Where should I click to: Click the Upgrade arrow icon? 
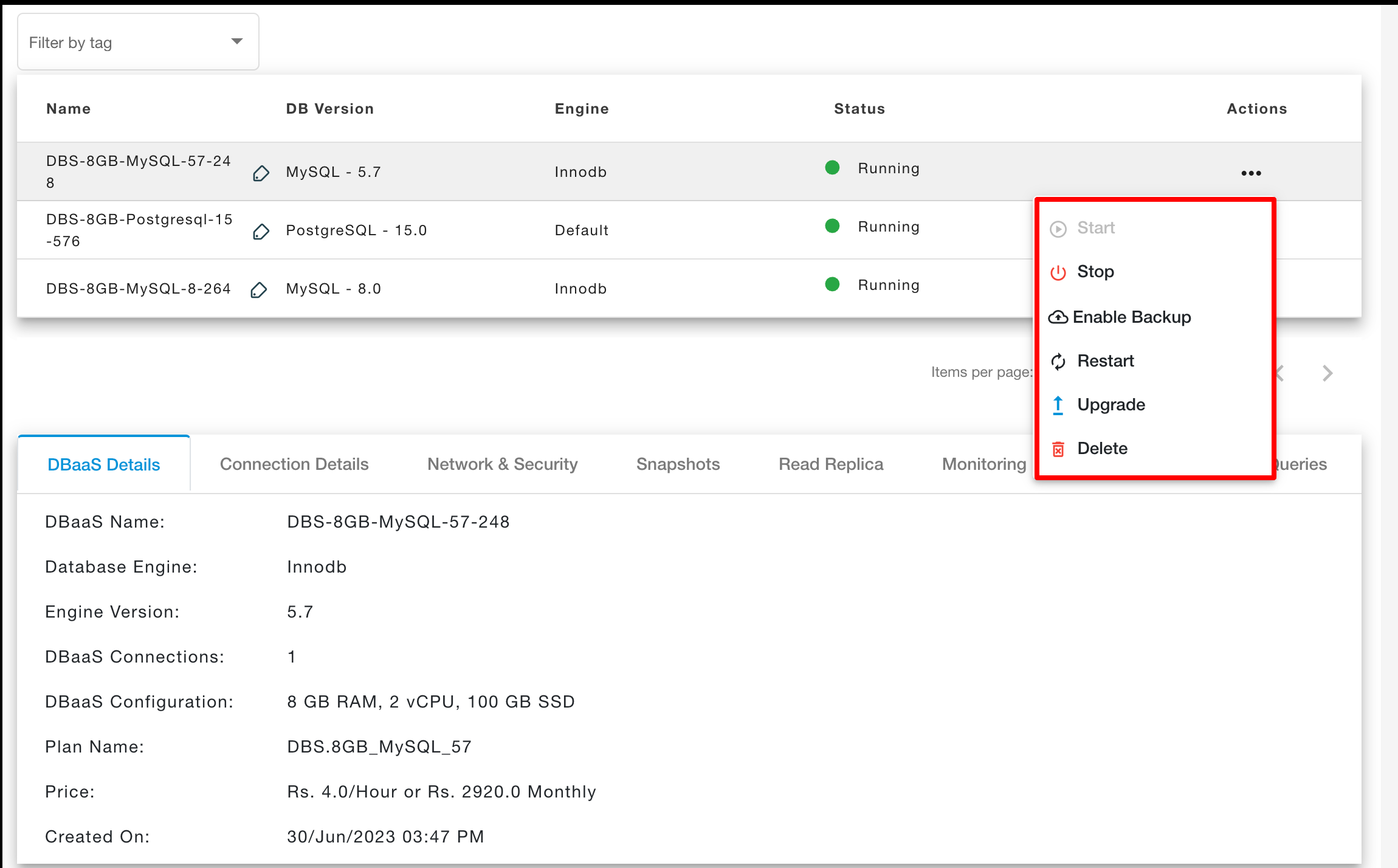[1058, 405]
